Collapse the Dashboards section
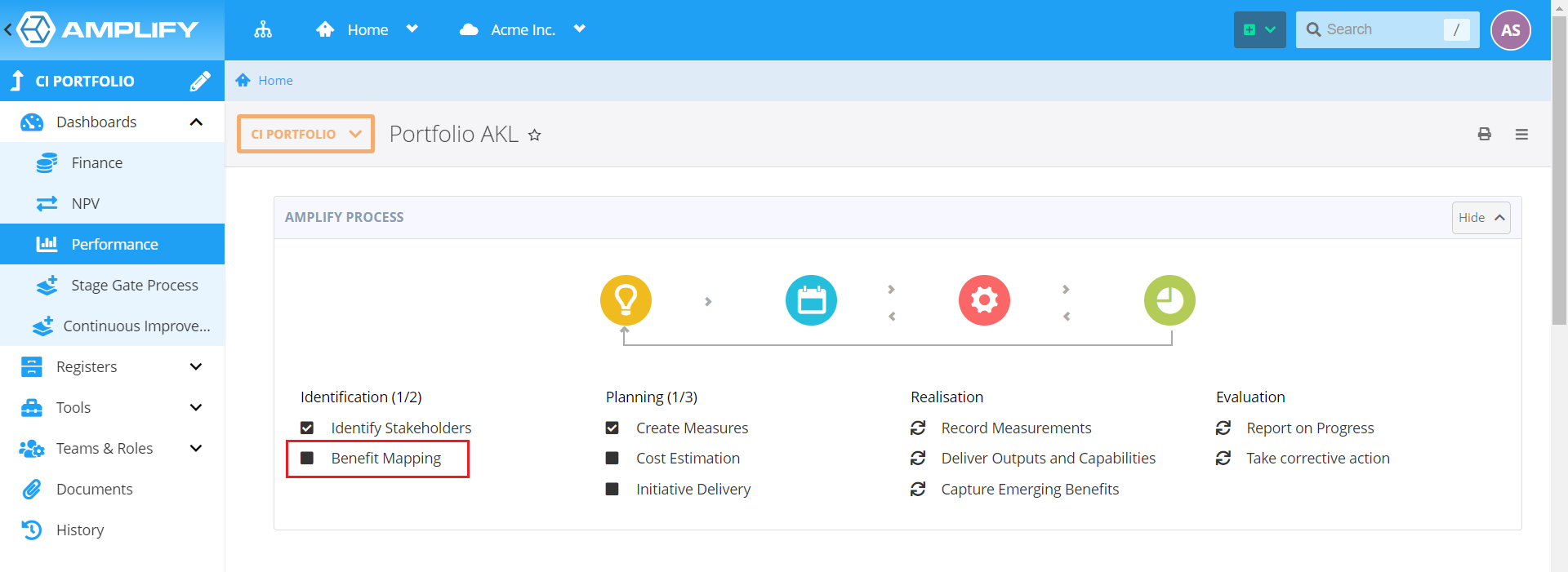The image size is (1568, 572). [x=196, y=122]
